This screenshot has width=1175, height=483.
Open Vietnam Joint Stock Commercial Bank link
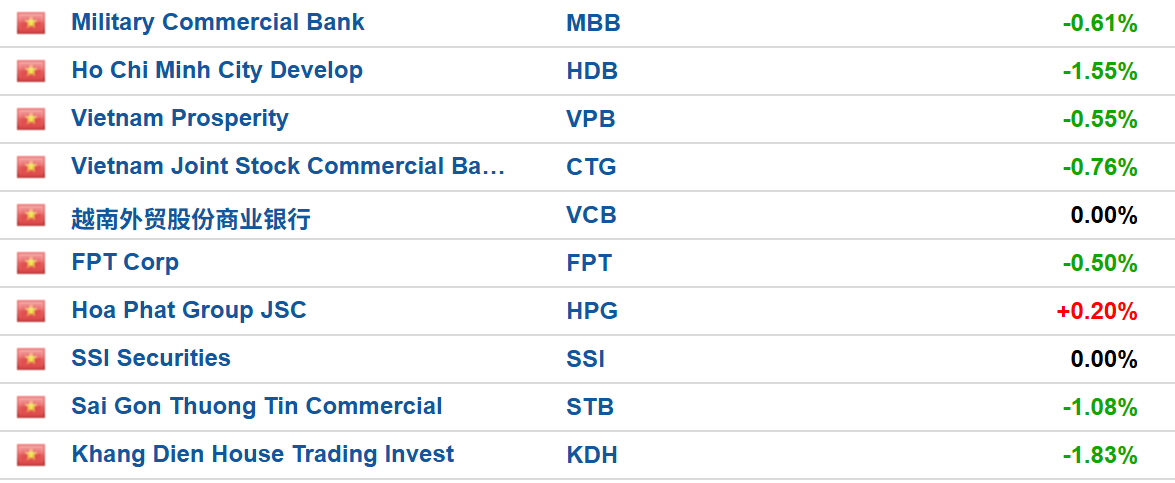coord(289,166)
